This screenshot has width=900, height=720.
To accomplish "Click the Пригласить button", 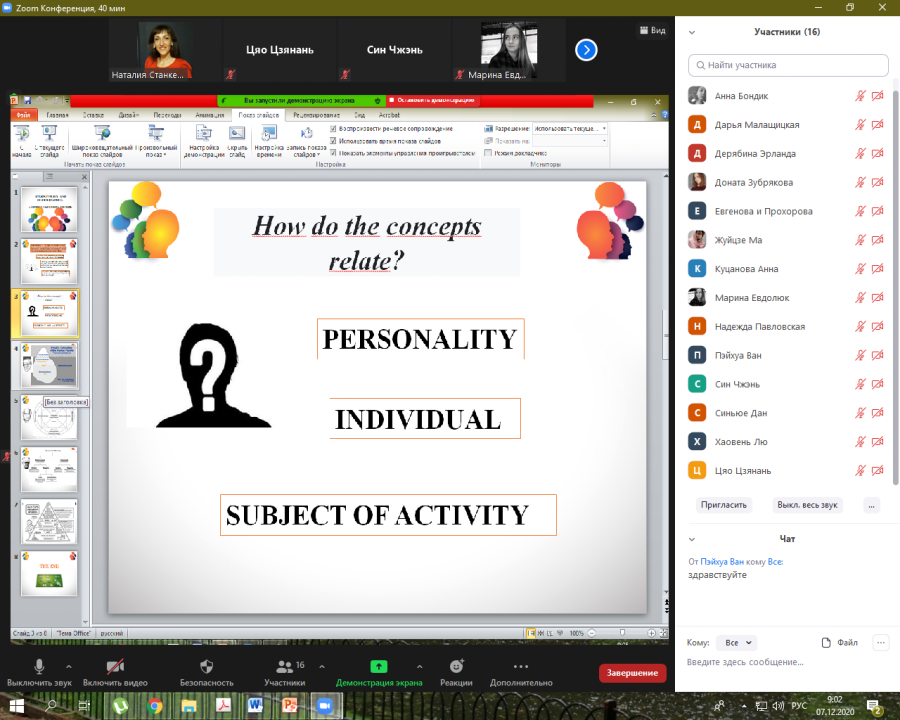I will [724, 505].
